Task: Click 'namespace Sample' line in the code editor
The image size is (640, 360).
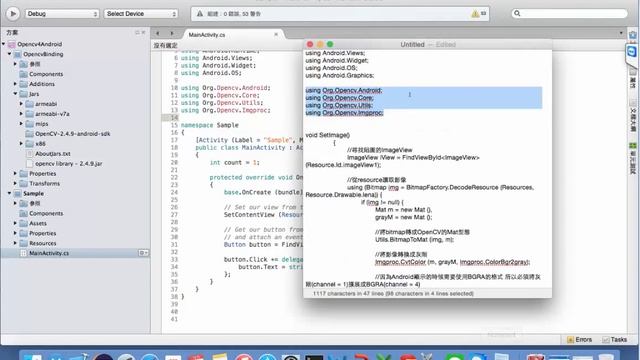Action: tap(209, 125)
